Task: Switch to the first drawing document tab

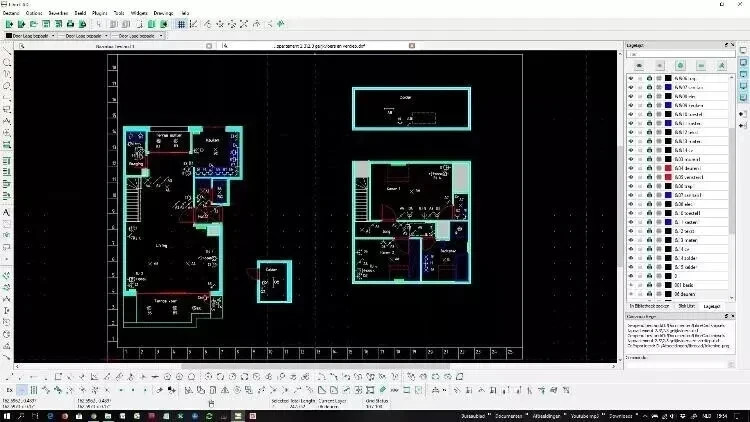Action: (x=115, y=46)
